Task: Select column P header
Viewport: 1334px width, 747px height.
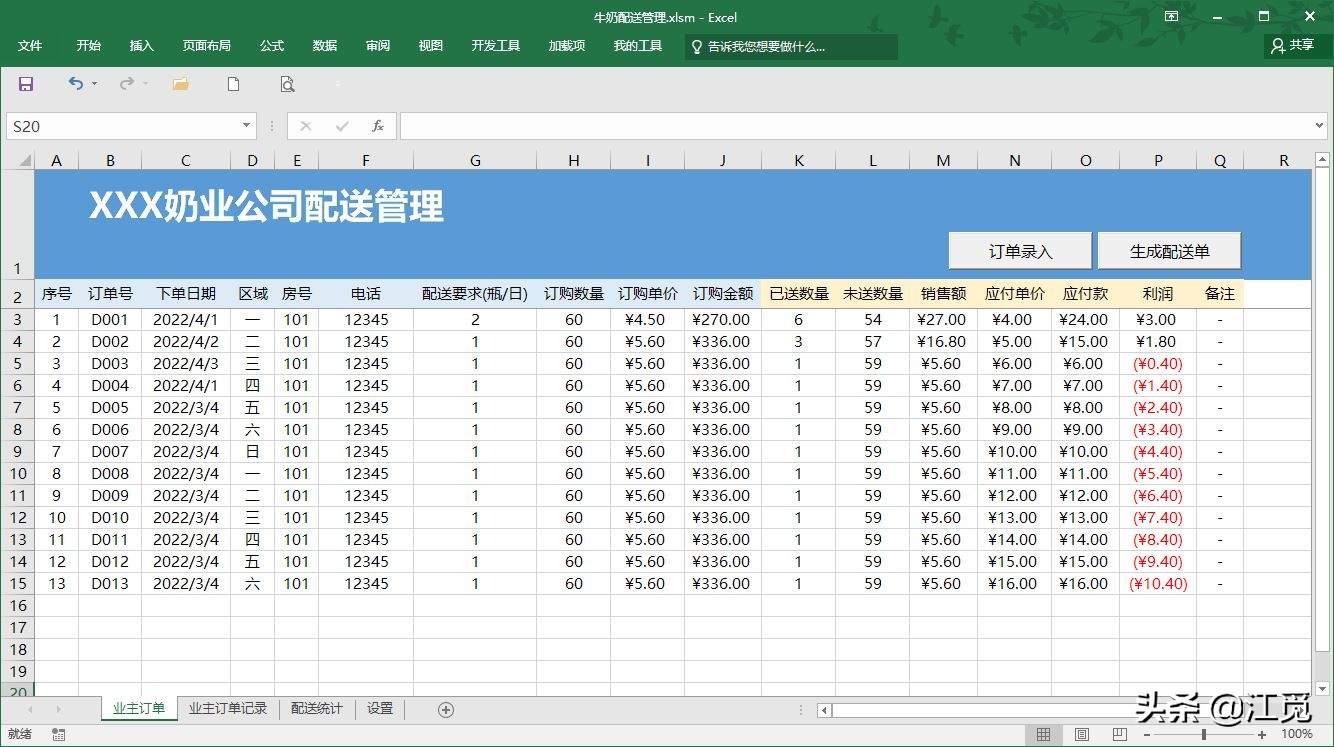Action: (x=1158, y=160)
